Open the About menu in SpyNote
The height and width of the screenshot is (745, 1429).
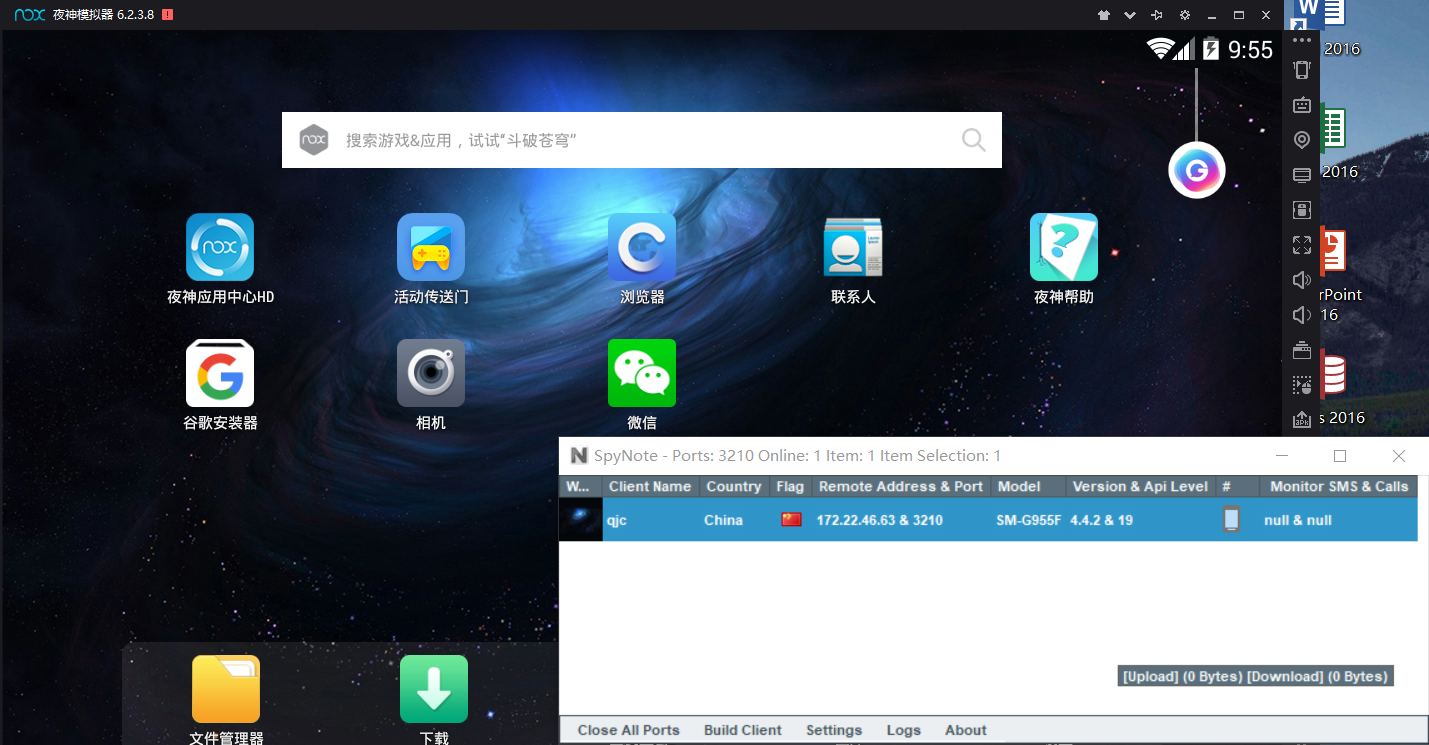click(966, 730)
